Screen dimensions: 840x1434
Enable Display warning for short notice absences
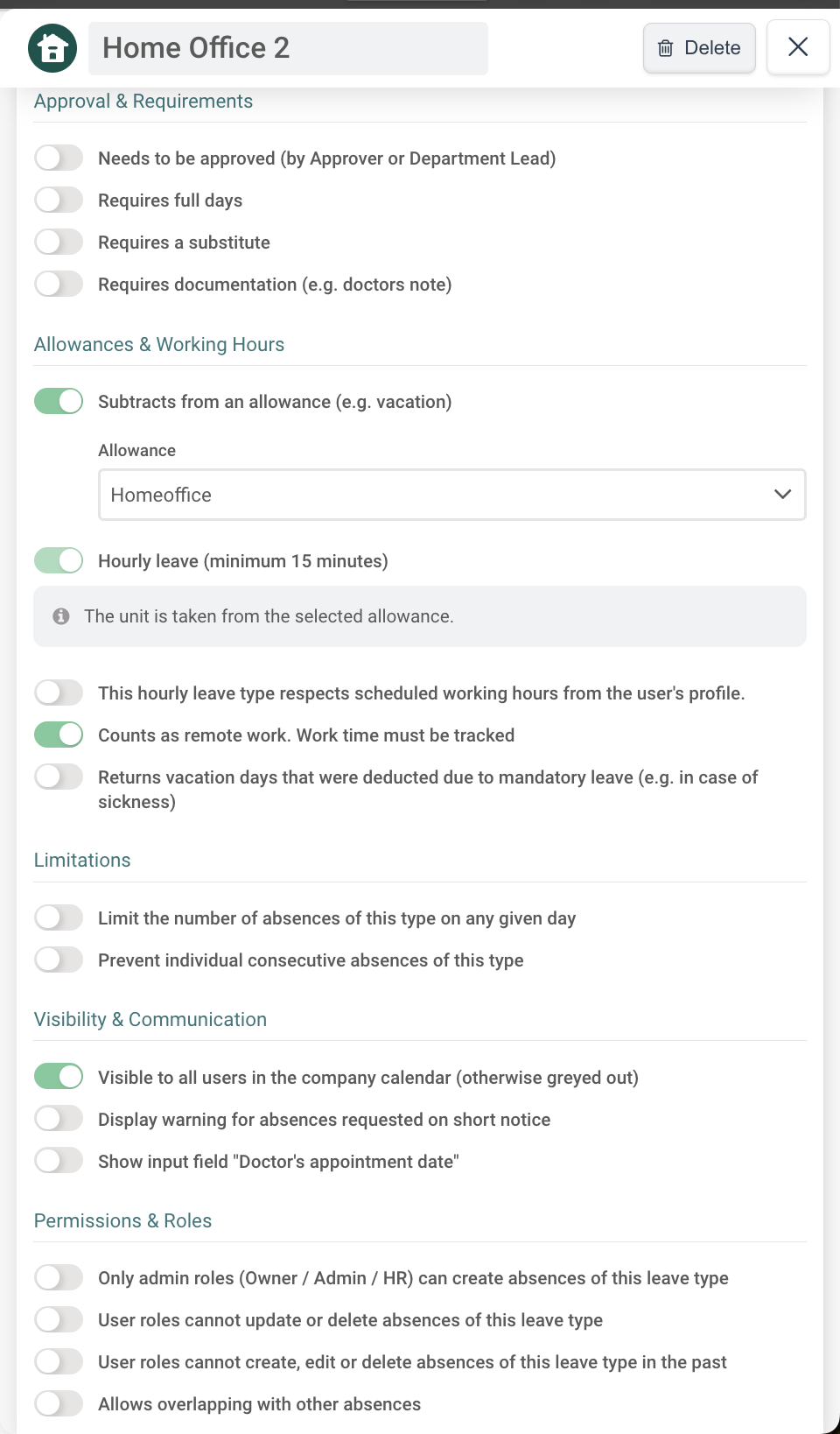click(x=59, y=1119)
